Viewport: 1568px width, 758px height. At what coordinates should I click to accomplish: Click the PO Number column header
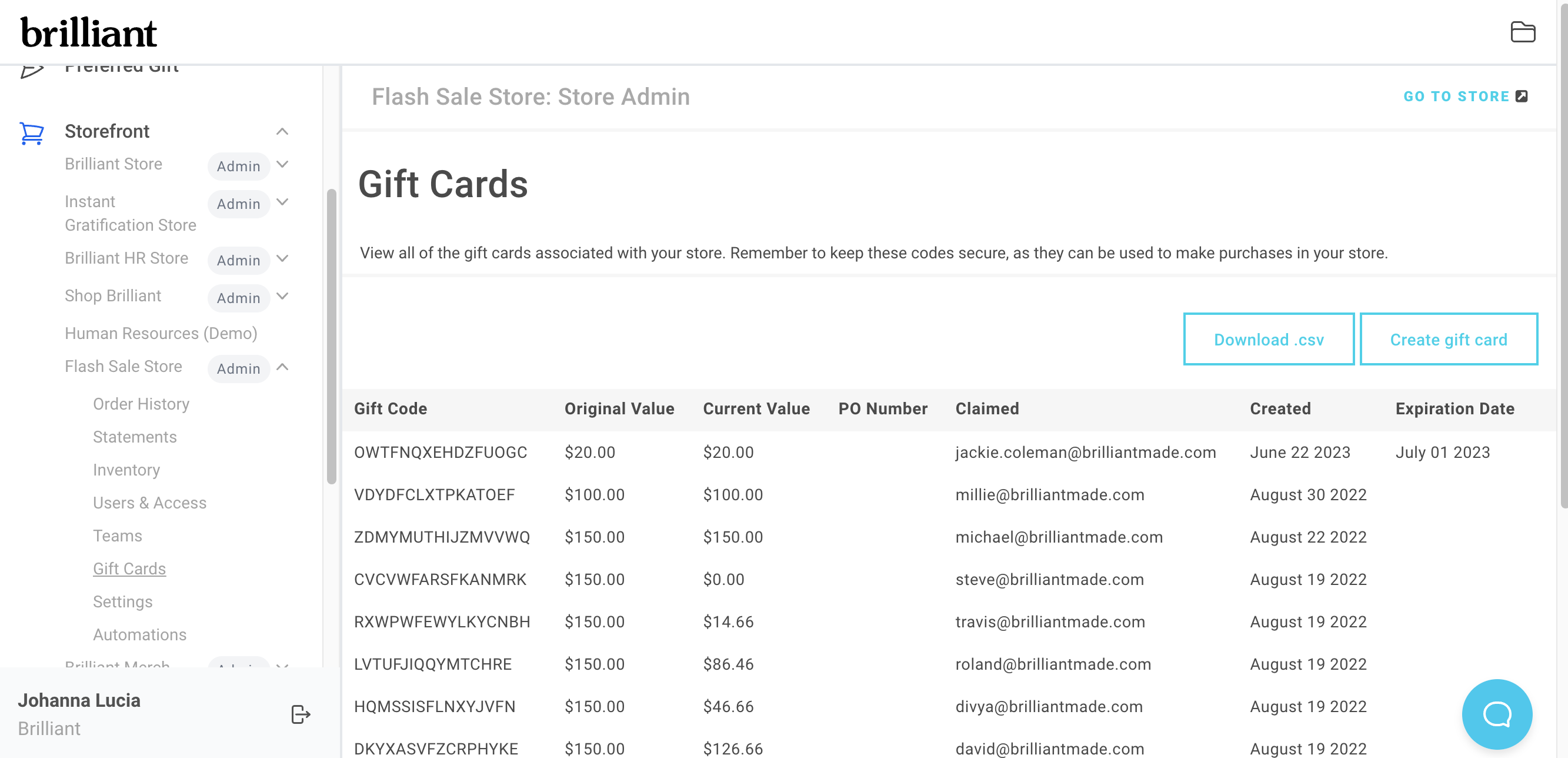(883, 408)
